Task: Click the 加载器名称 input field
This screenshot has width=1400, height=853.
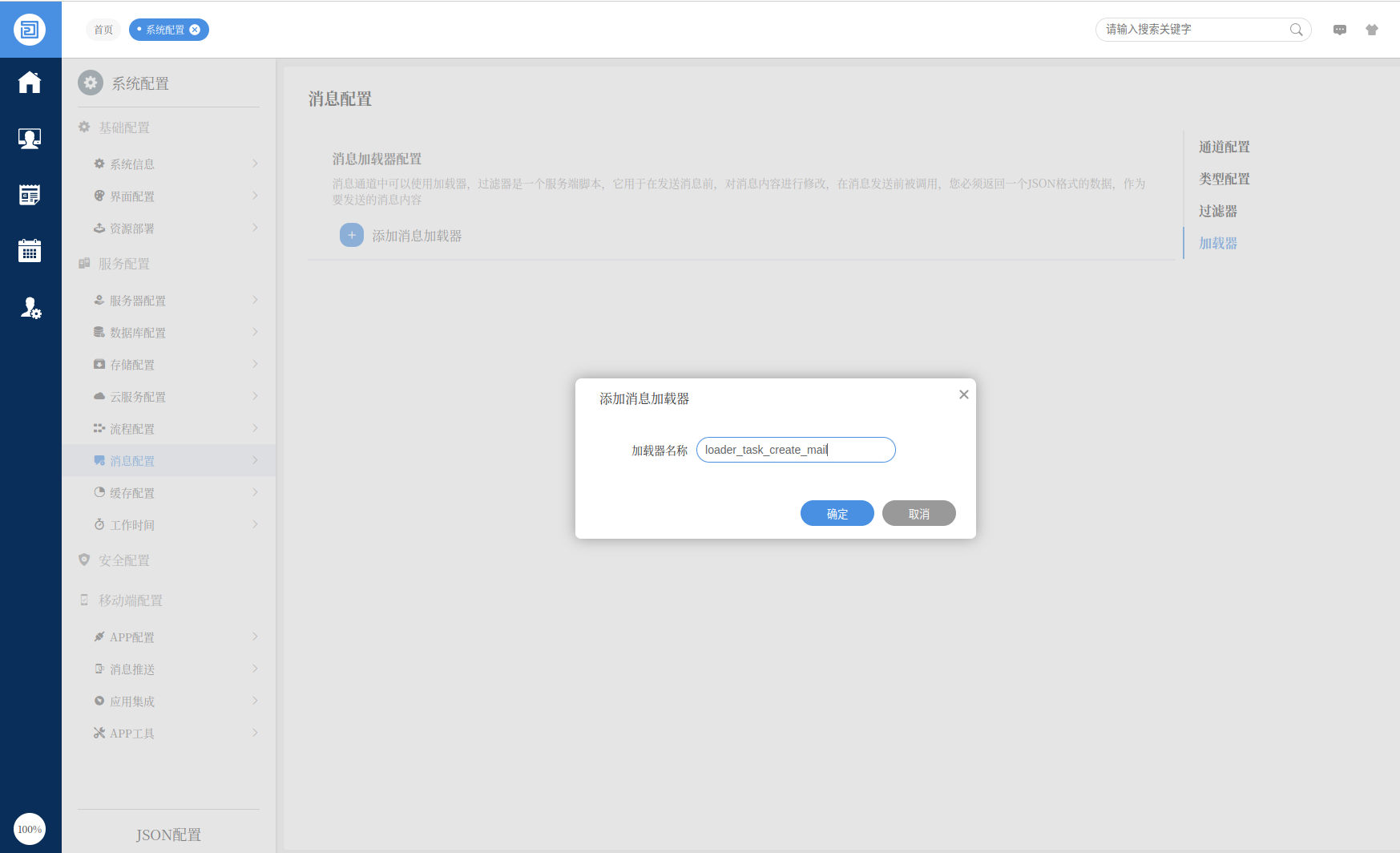Action: (795, 450)
